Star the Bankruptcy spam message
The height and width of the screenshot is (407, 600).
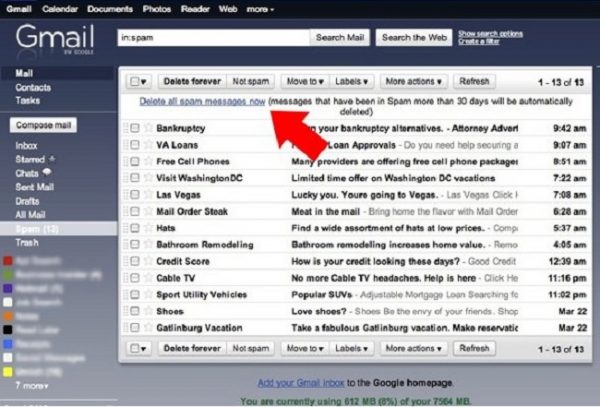[x=147, y=127]
